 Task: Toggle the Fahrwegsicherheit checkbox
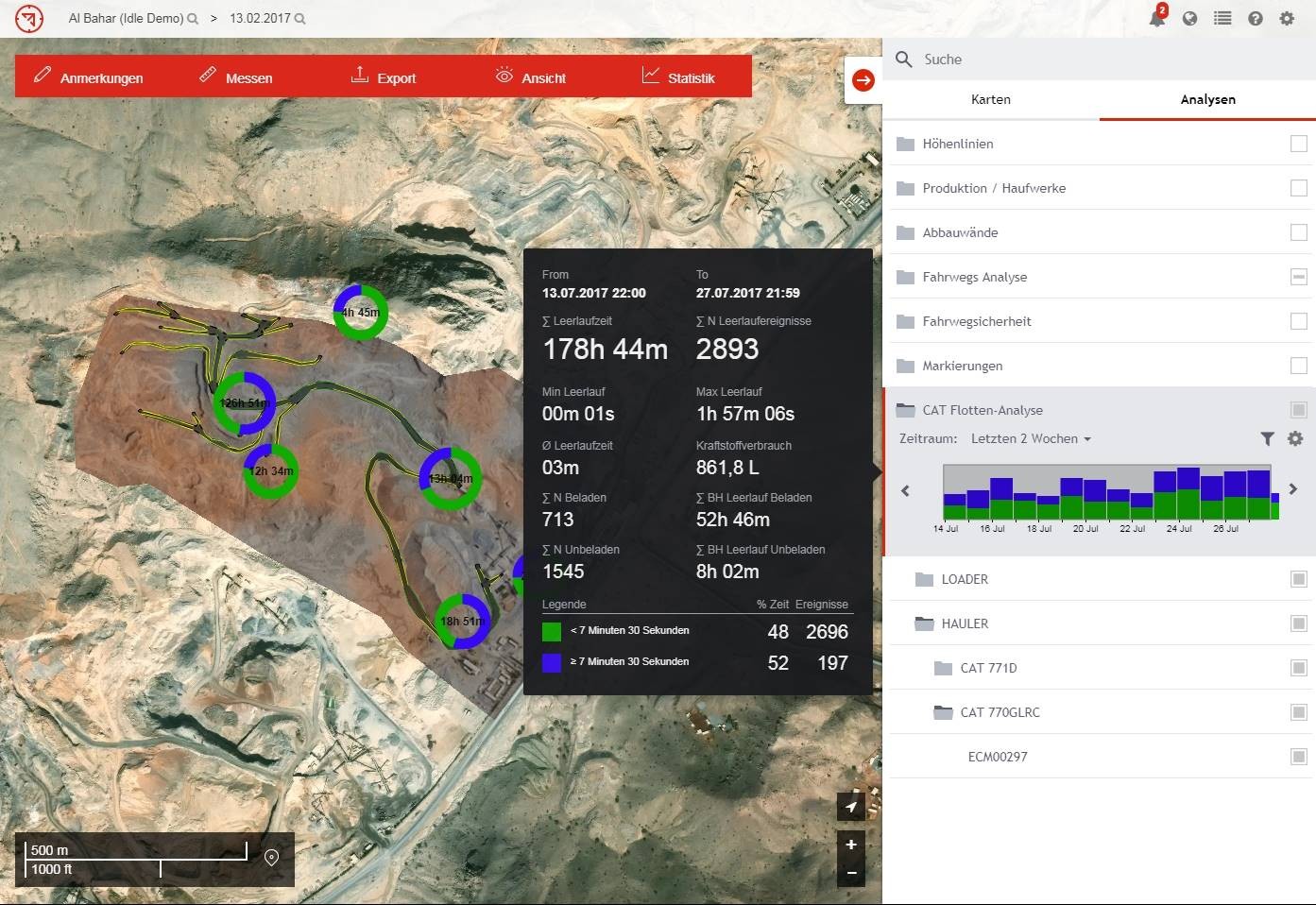click(x=1299, y=321)
